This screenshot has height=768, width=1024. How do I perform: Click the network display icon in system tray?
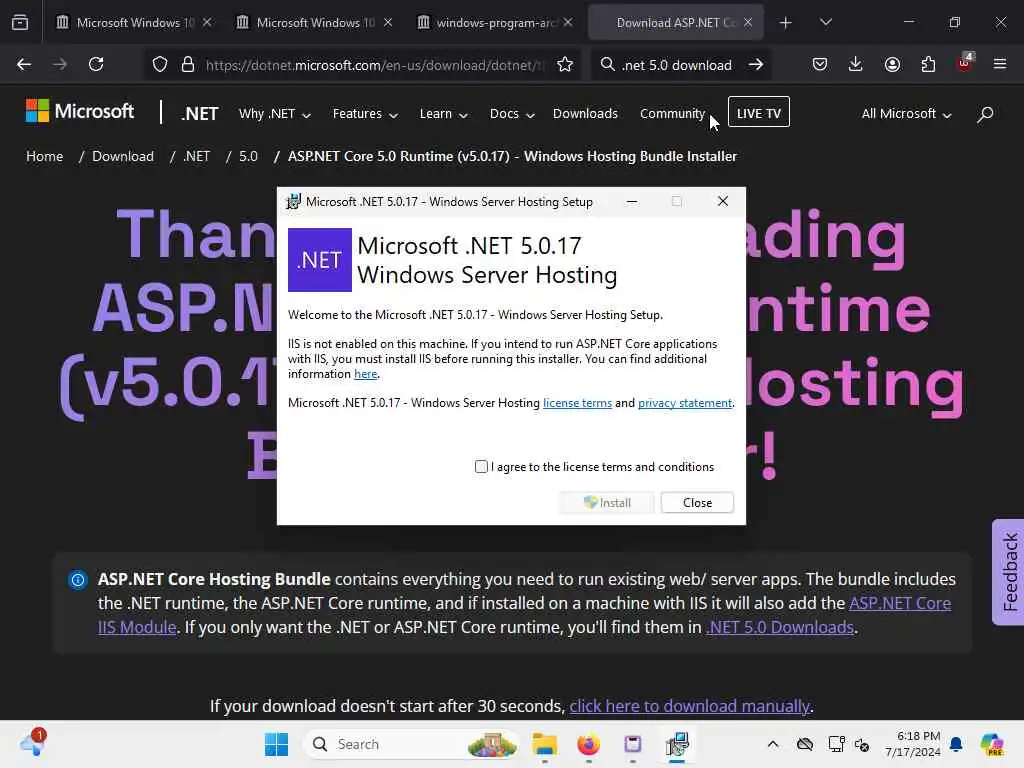coord(836,744)
